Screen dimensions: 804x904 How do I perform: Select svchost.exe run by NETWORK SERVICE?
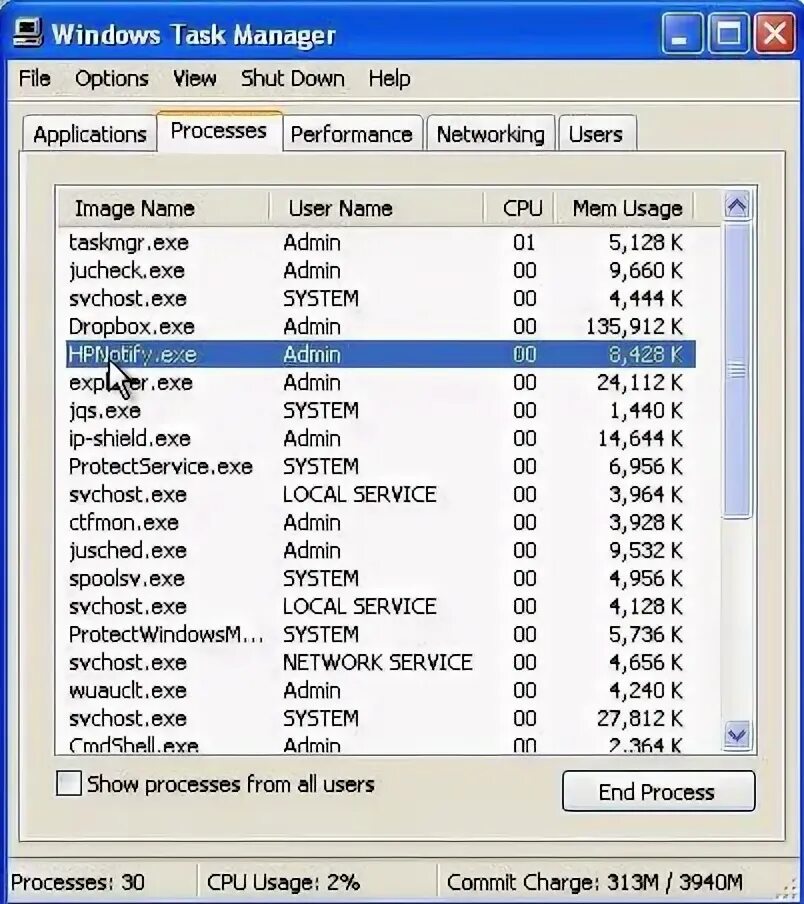pyautogui.click(x=380, y=662)
